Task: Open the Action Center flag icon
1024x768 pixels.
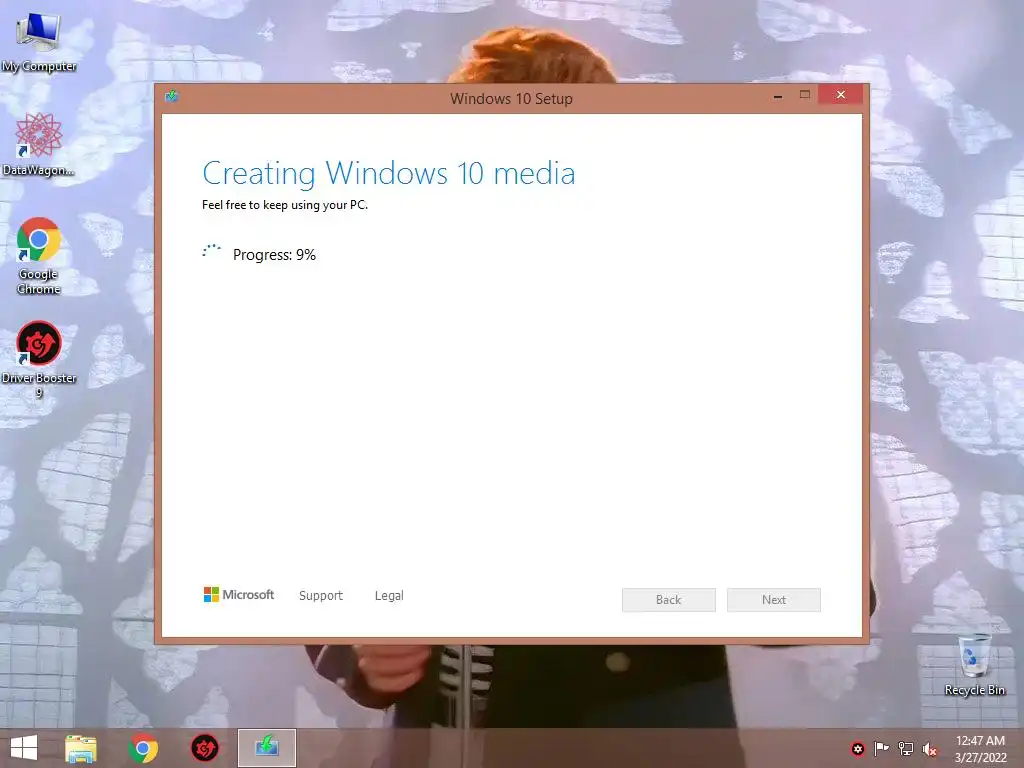Action: [882, 749]
